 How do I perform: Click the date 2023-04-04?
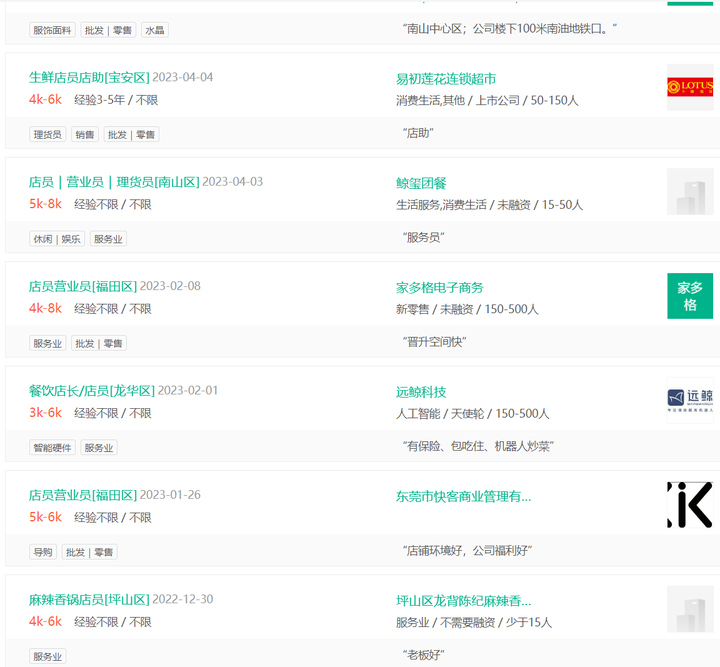click(x=183, y=77)
